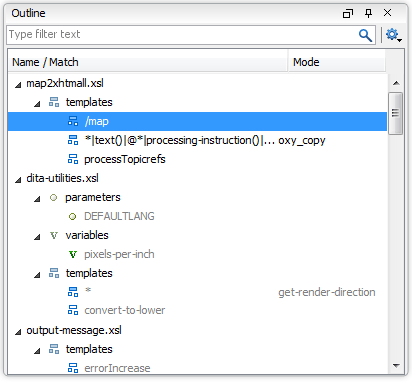Click the search magnifier icon in filter box
The height and width of the screenshot is (382, 412).
[x=365, y=35]
